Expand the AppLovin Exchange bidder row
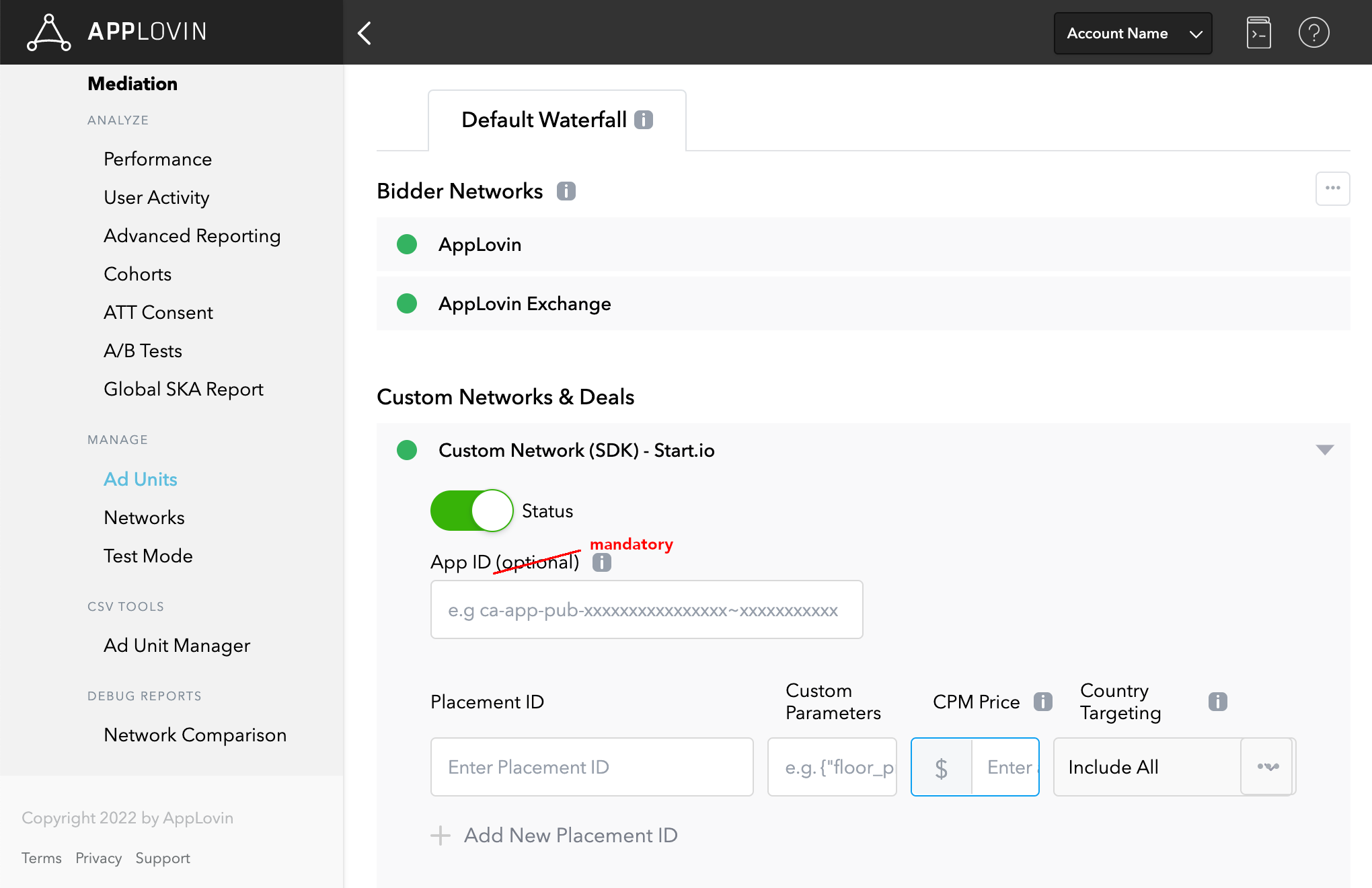The width and height of the screenshot is (1372, 888). coord(864,303)
